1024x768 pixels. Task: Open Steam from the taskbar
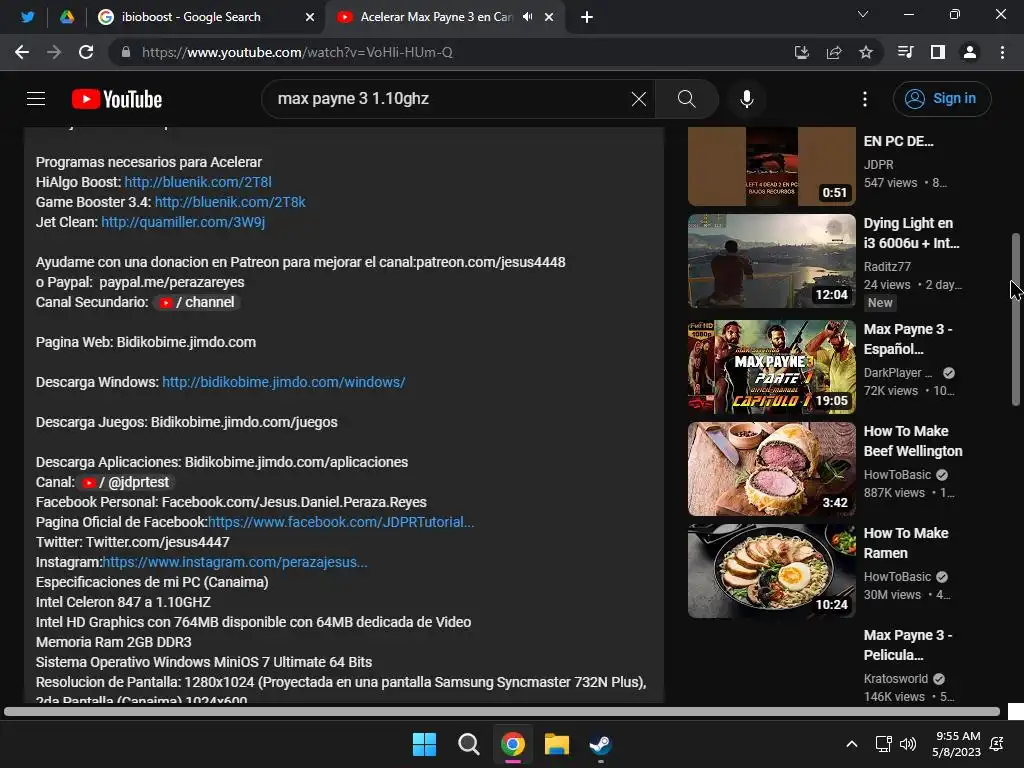(600, 744)
